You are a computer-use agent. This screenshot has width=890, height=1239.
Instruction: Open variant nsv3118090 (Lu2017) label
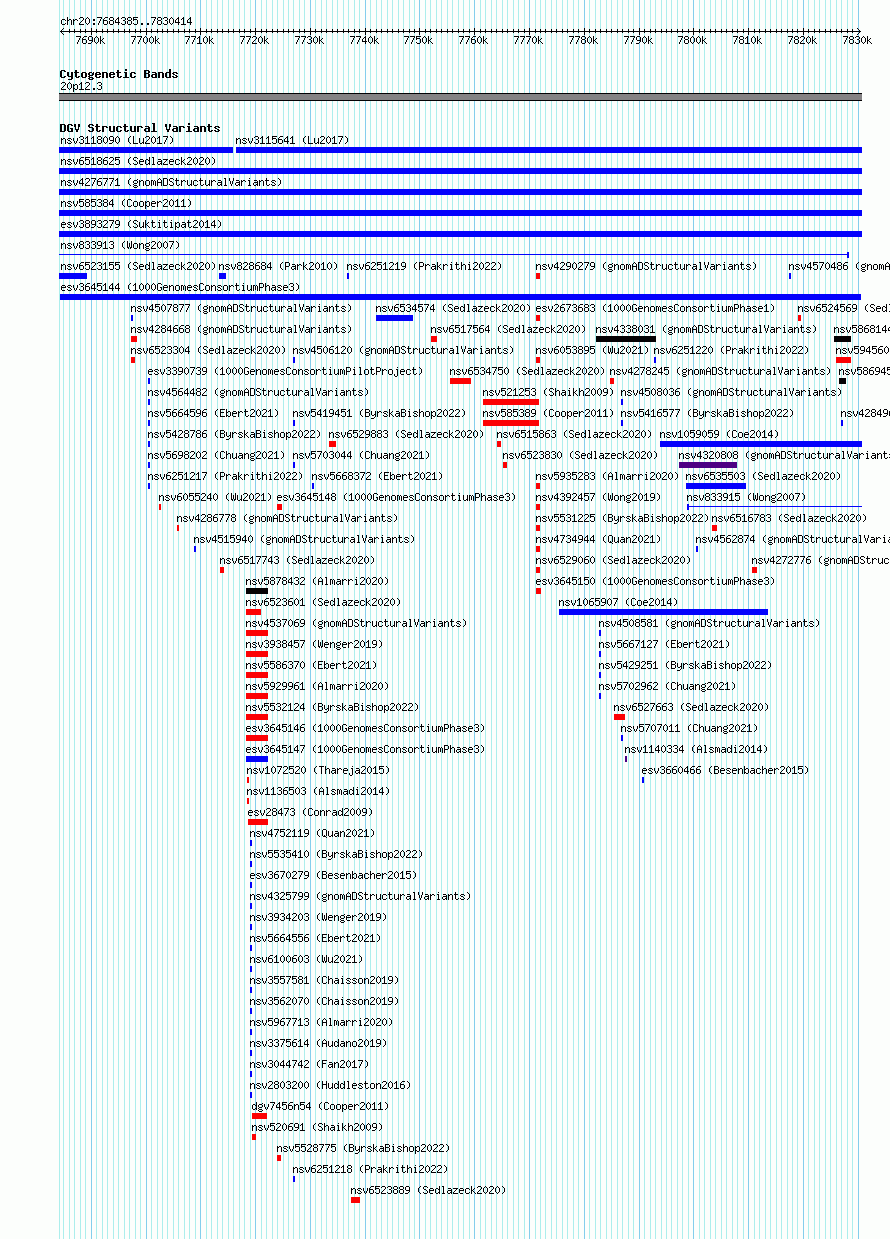117,140
